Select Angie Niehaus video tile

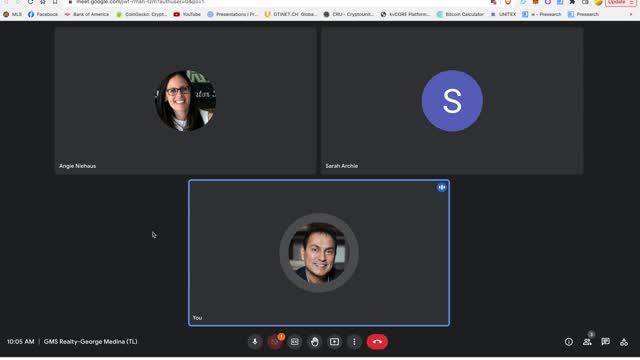coord(185,100)
